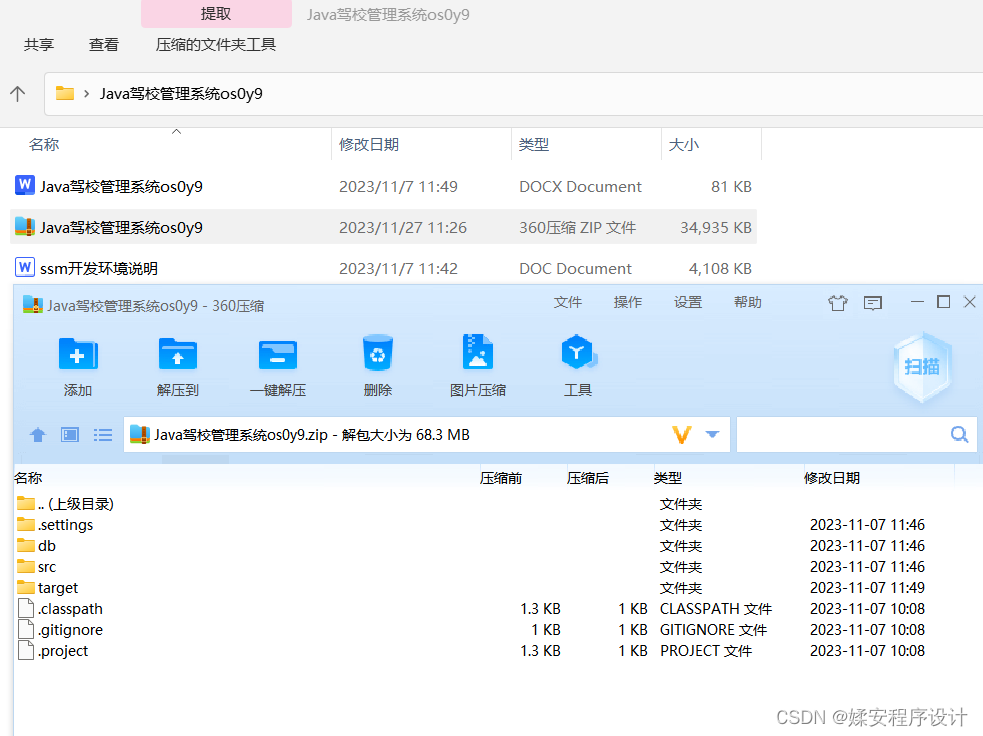Viewport: 983px width, 736px height.
Task: Sort Explorer list by 修改日期 column header
Action: coord(369,144)
